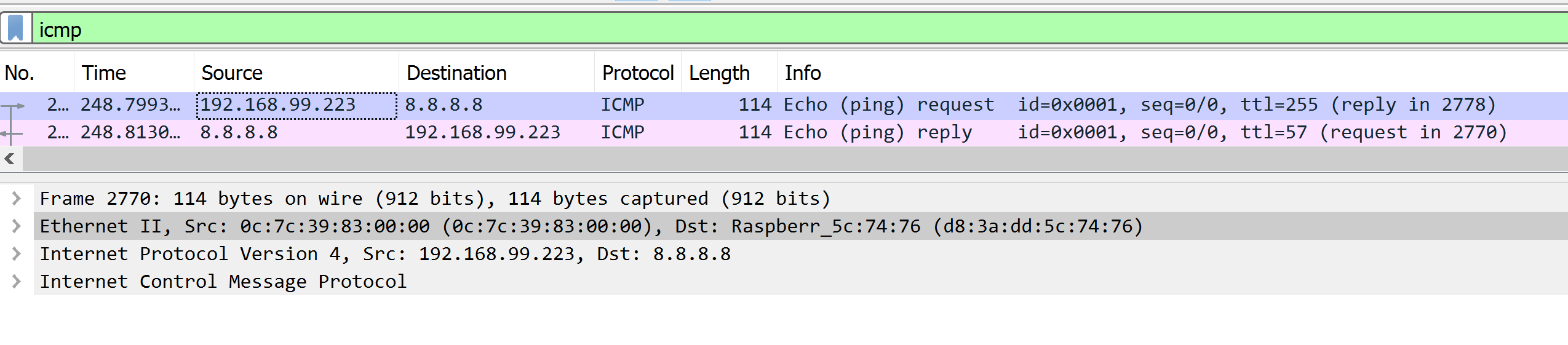Viewport: 1568px width, 345px height.
Task: Click the packet list horizontal scrollbar track
Action: click(x=795, y=159)
